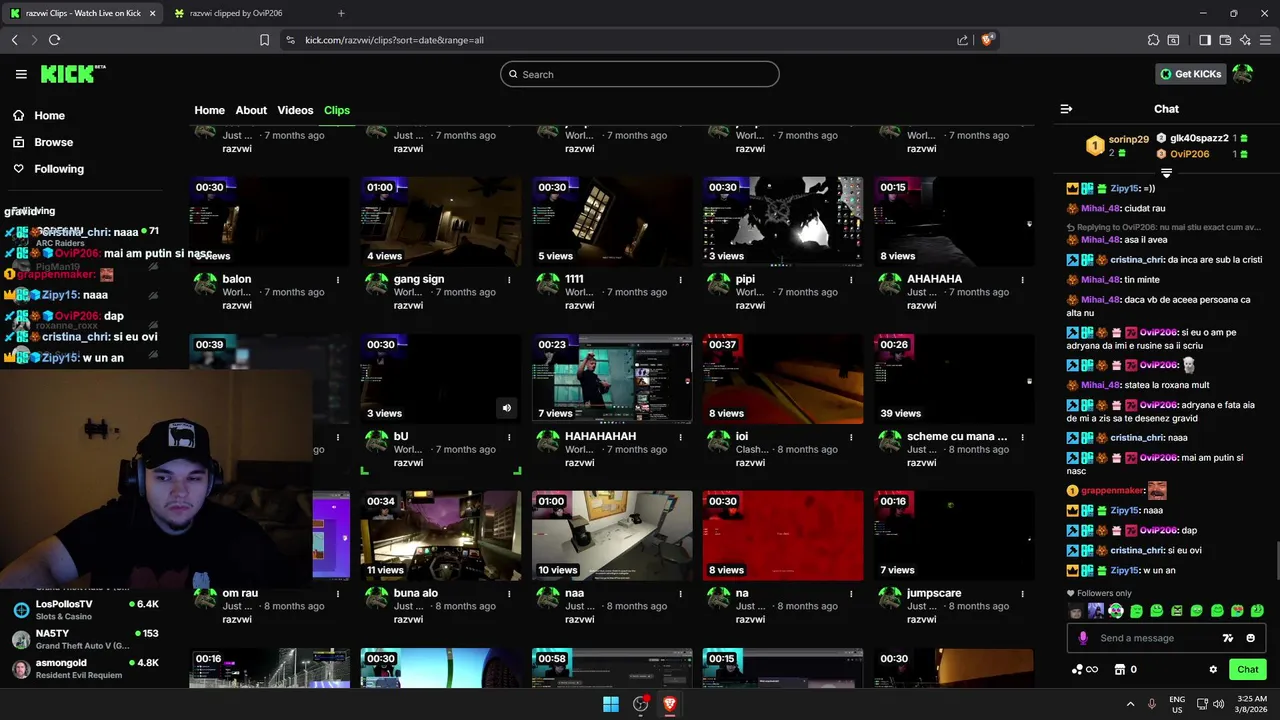
Task: Open options menu for gang sign clip
Action: tap(509, 280)
